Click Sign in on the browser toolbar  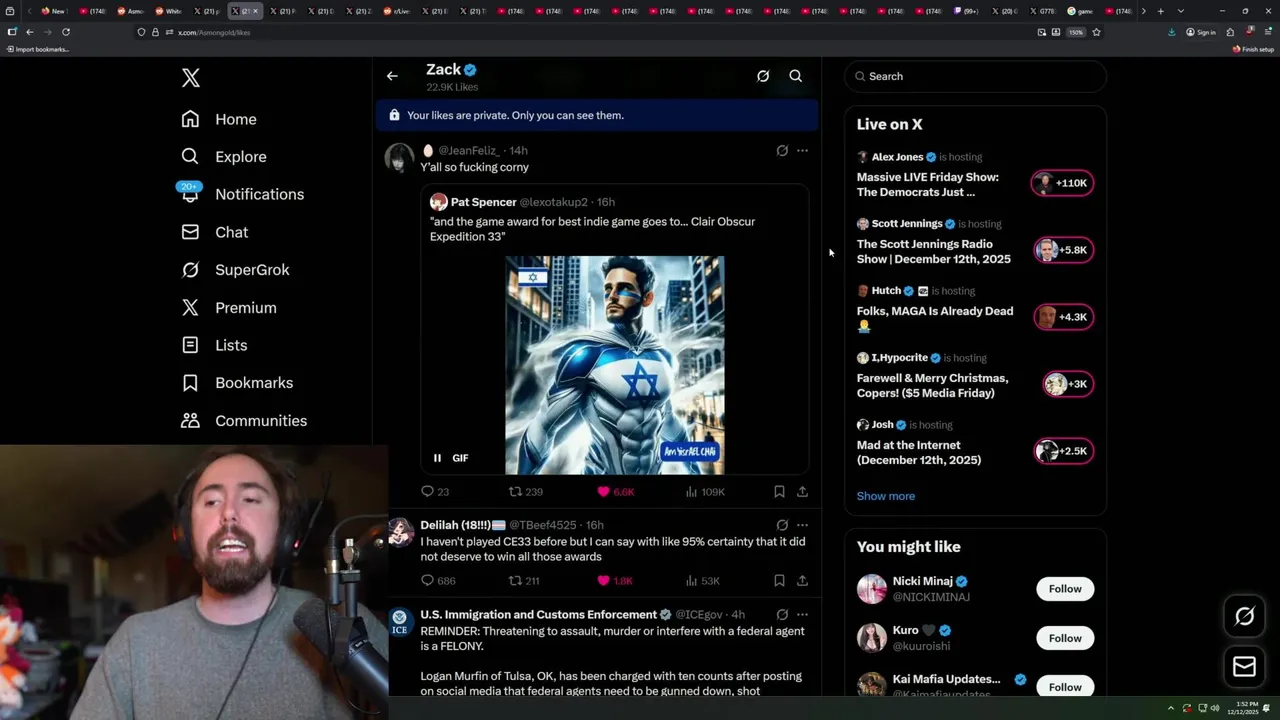pos(1201,32)
